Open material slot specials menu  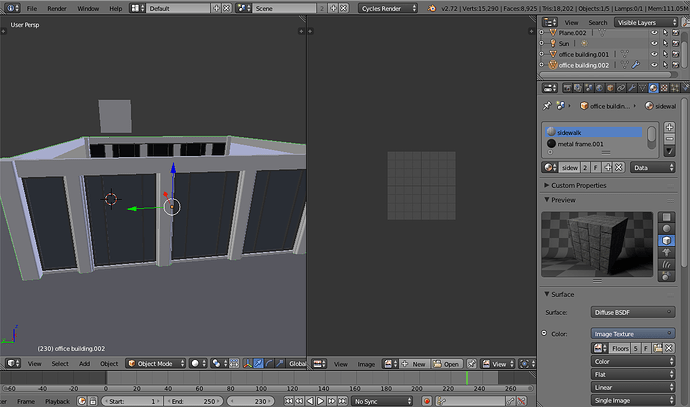click(669, 151)
